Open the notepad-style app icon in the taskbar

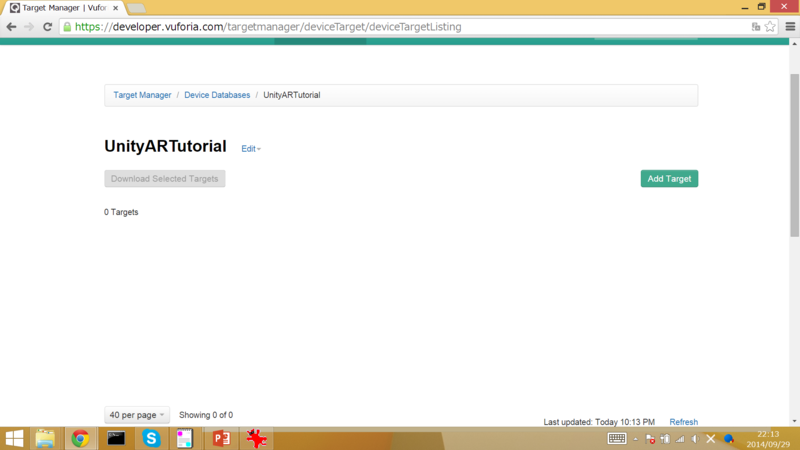[x=185, y=438]
